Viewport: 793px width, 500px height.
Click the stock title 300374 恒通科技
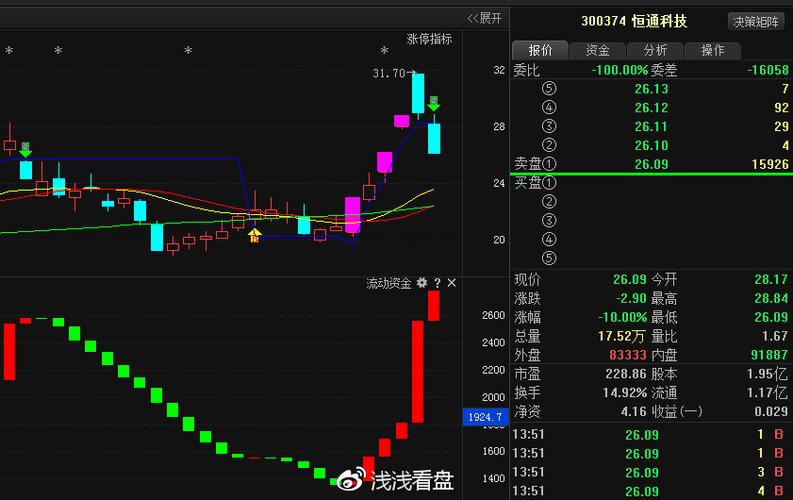634,21
